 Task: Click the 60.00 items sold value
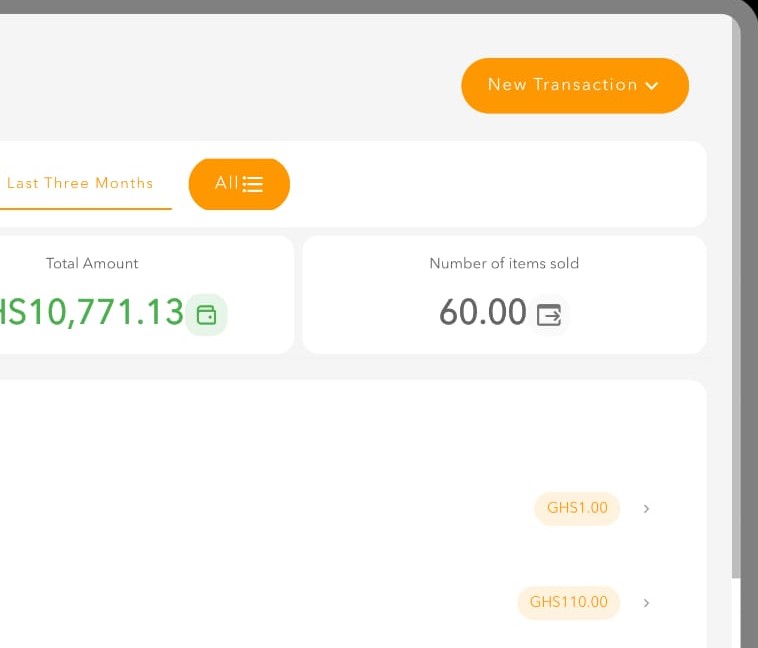(482, 313)
